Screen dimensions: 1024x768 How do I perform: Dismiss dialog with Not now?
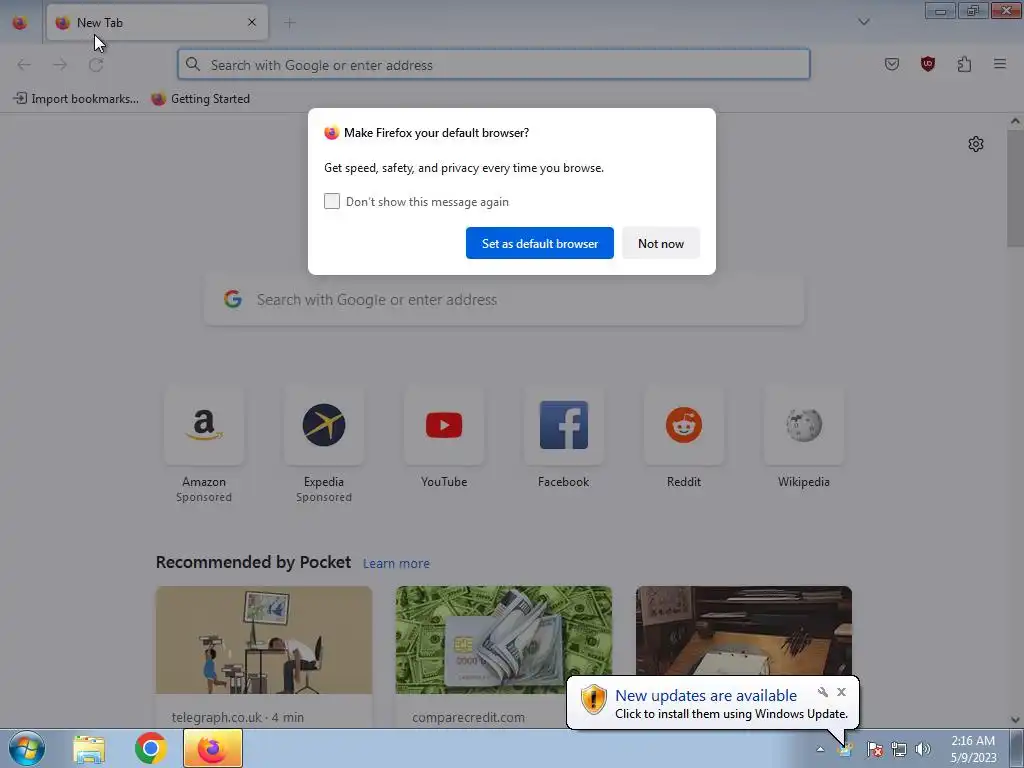[660, 243]
